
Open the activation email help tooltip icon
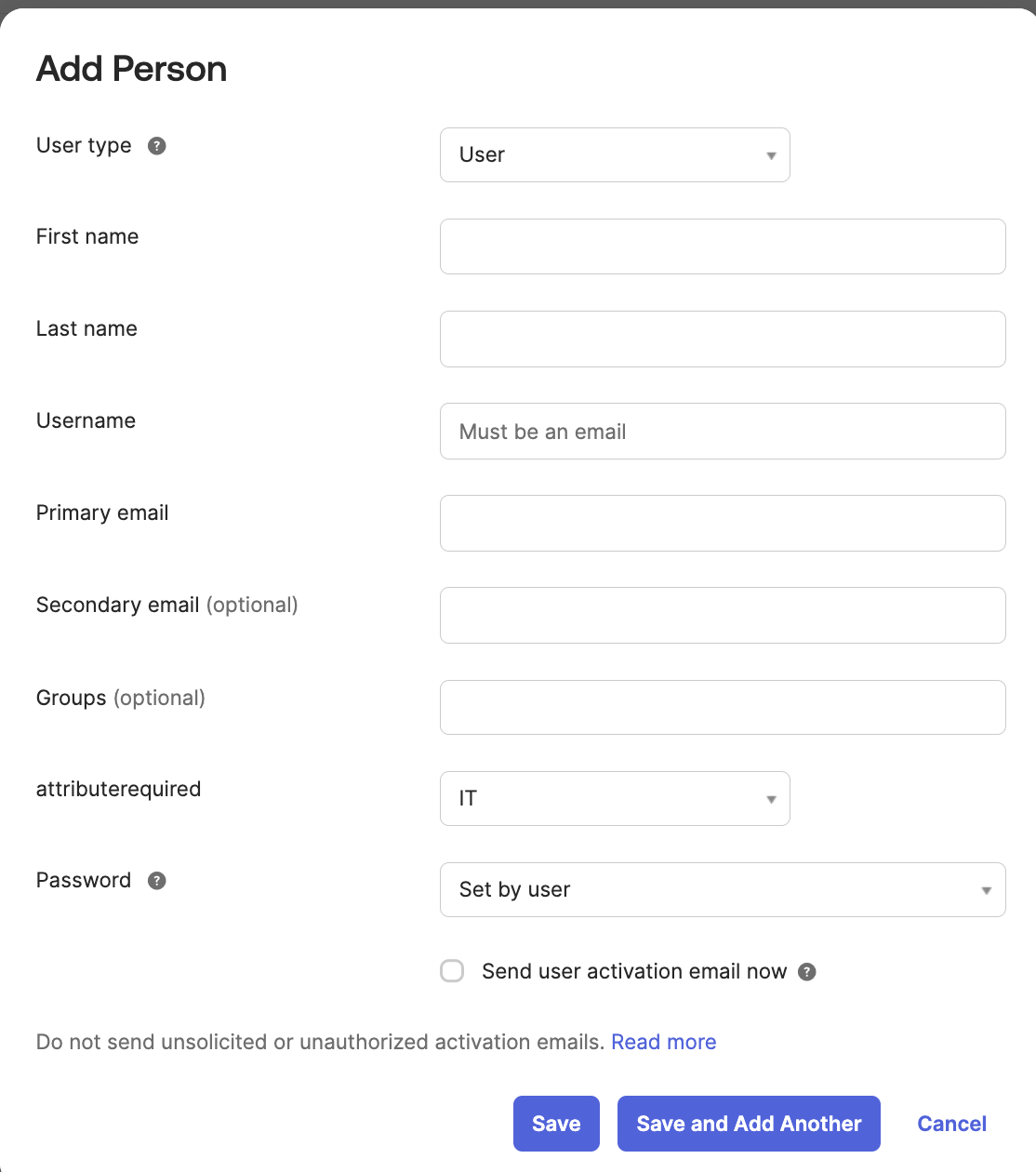tap(807, 972)
